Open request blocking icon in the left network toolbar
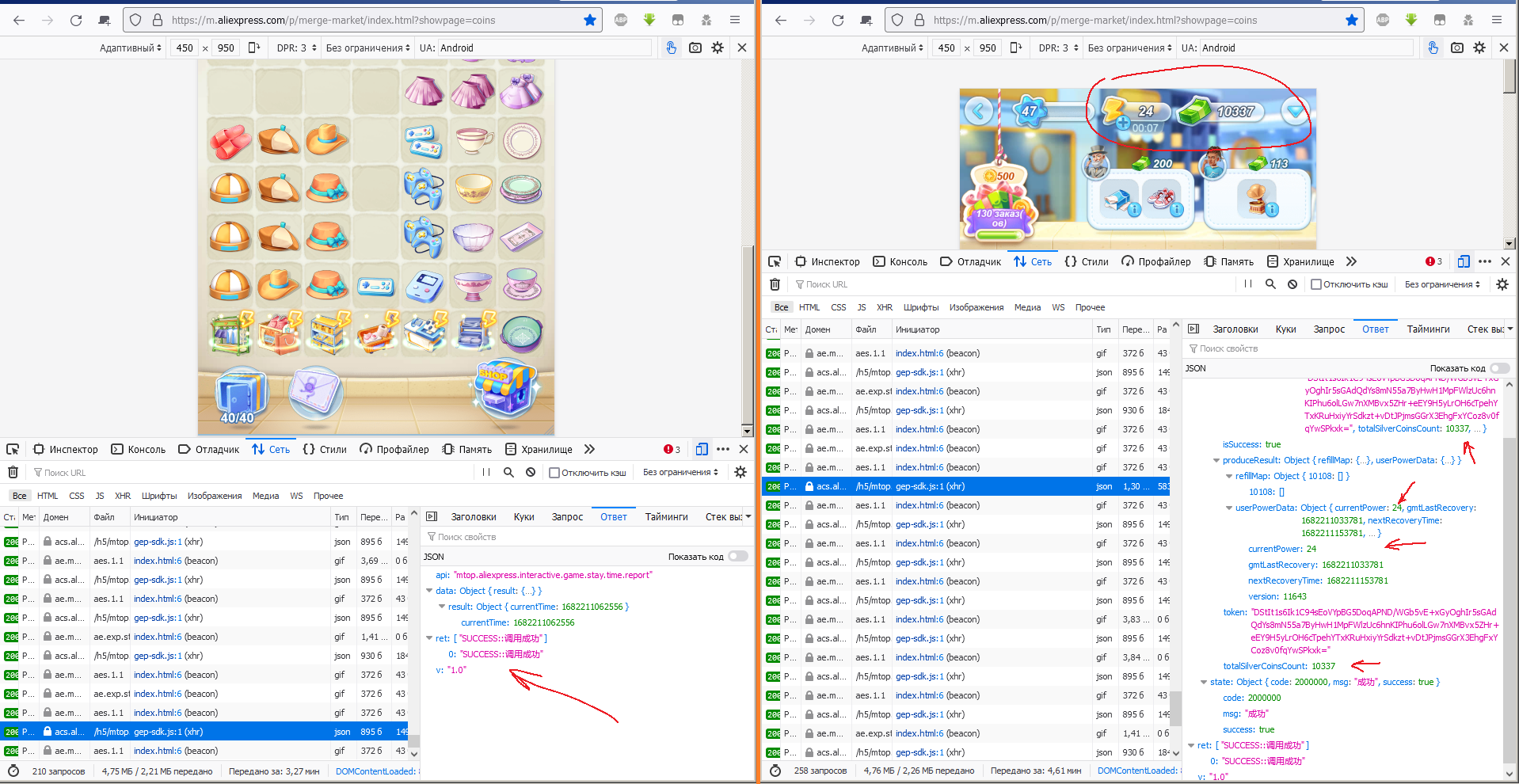Screen dimensions: 1519x784 pyautogui.click(x=531, y=472)
